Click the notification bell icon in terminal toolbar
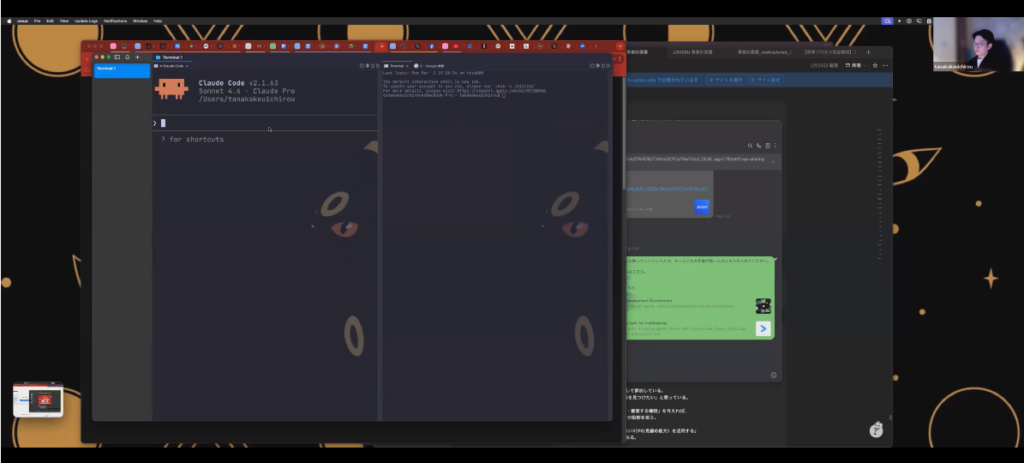This screenshot has height=463, width=1024. click(x=126, y=58)
